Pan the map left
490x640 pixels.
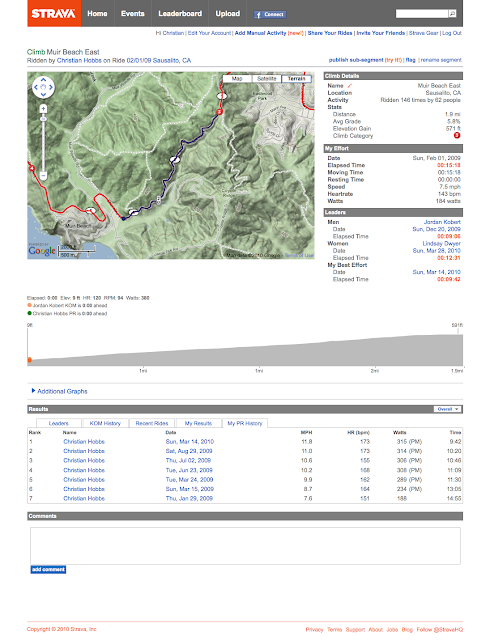tap(36, 87)
